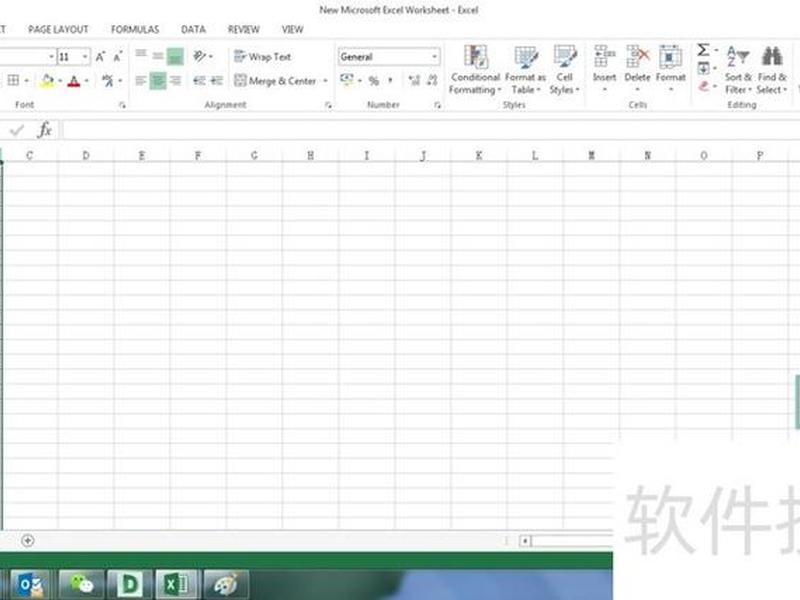Open the DATA tab
This screenshot has width=800, height=600.
pos(193,30)
